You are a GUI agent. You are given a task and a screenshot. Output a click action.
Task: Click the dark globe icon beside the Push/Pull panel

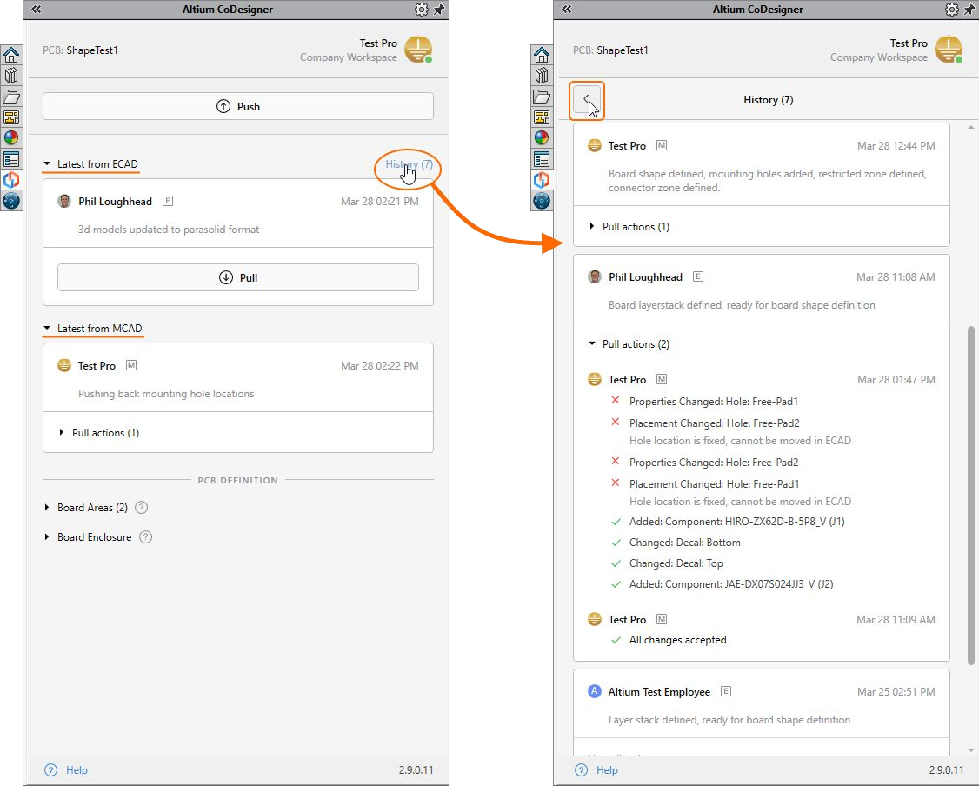pyautogui.click(x=11, y=201)
